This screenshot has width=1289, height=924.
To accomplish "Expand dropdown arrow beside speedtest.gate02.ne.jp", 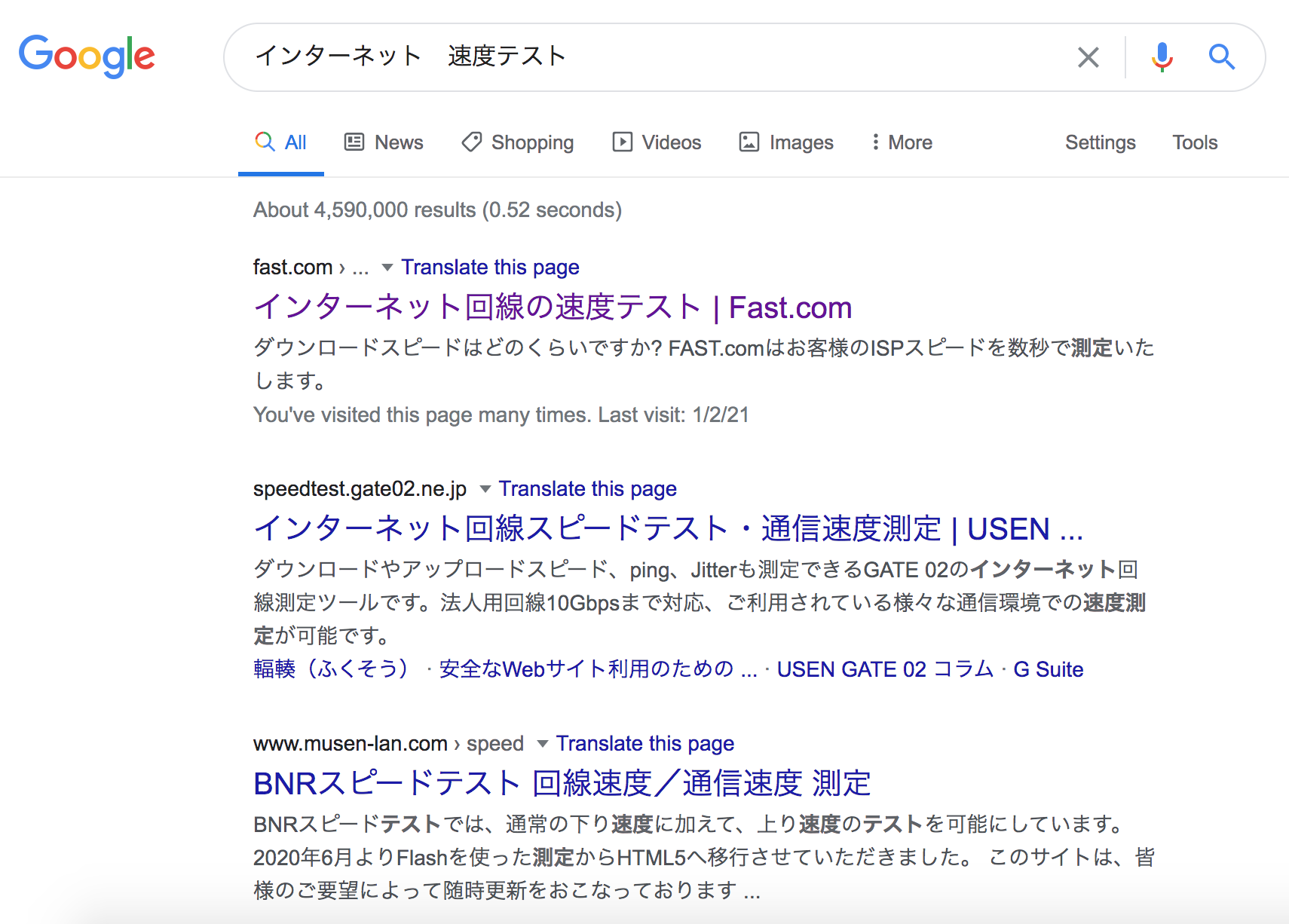I will tap(485, 489).
